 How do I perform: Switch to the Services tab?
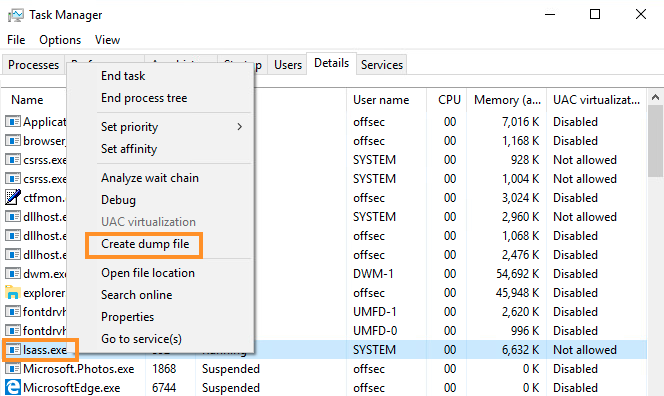382,65
